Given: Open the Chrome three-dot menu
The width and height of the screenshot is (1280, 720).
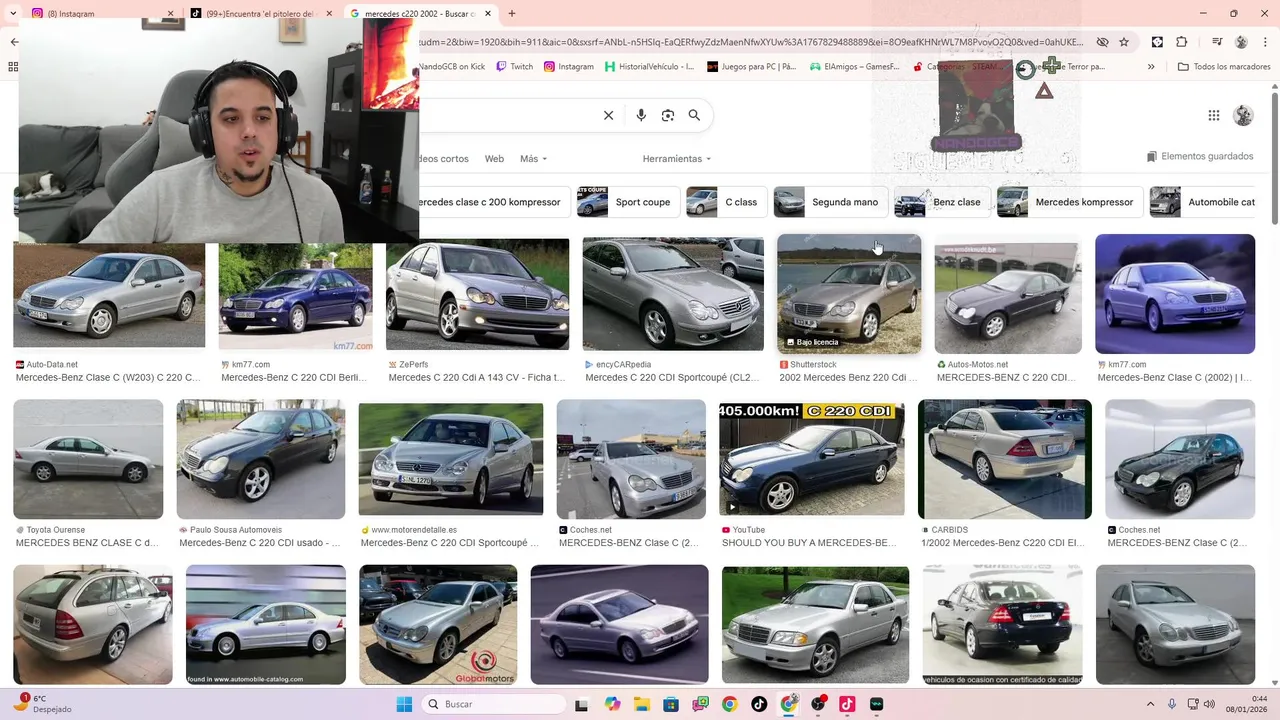Looking at the screenshot, I should pos(1265,42).
